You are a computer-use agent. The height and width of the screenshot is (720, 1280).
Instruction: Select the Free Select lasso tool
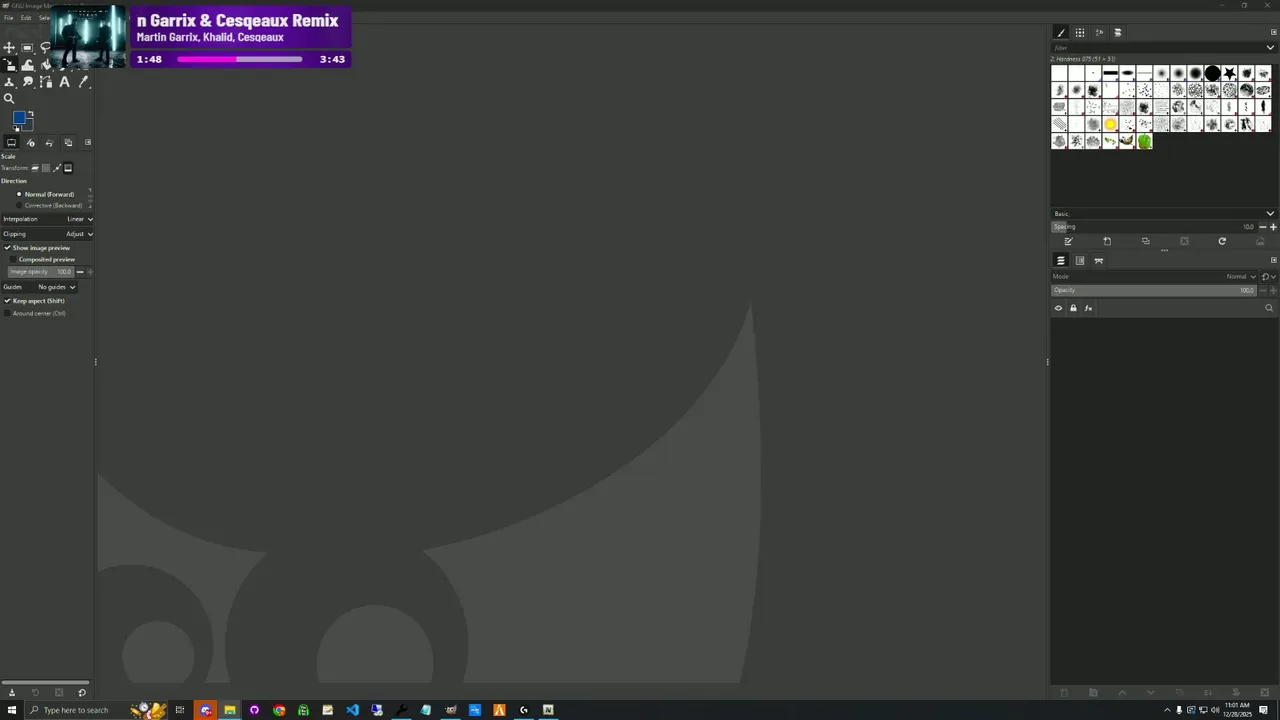coord(45,47)
